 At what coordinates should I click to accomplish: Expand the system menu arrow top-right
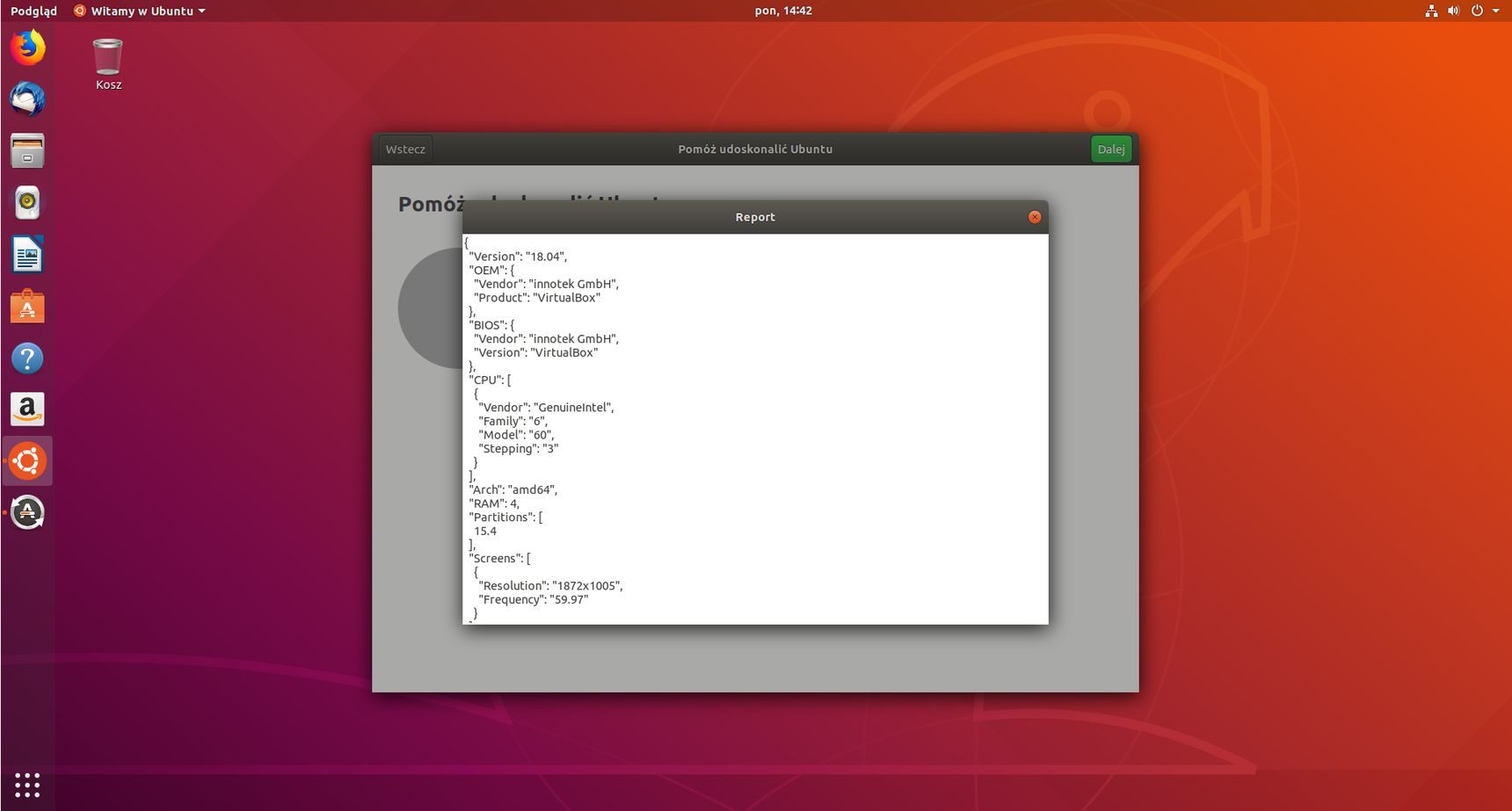1496,11
